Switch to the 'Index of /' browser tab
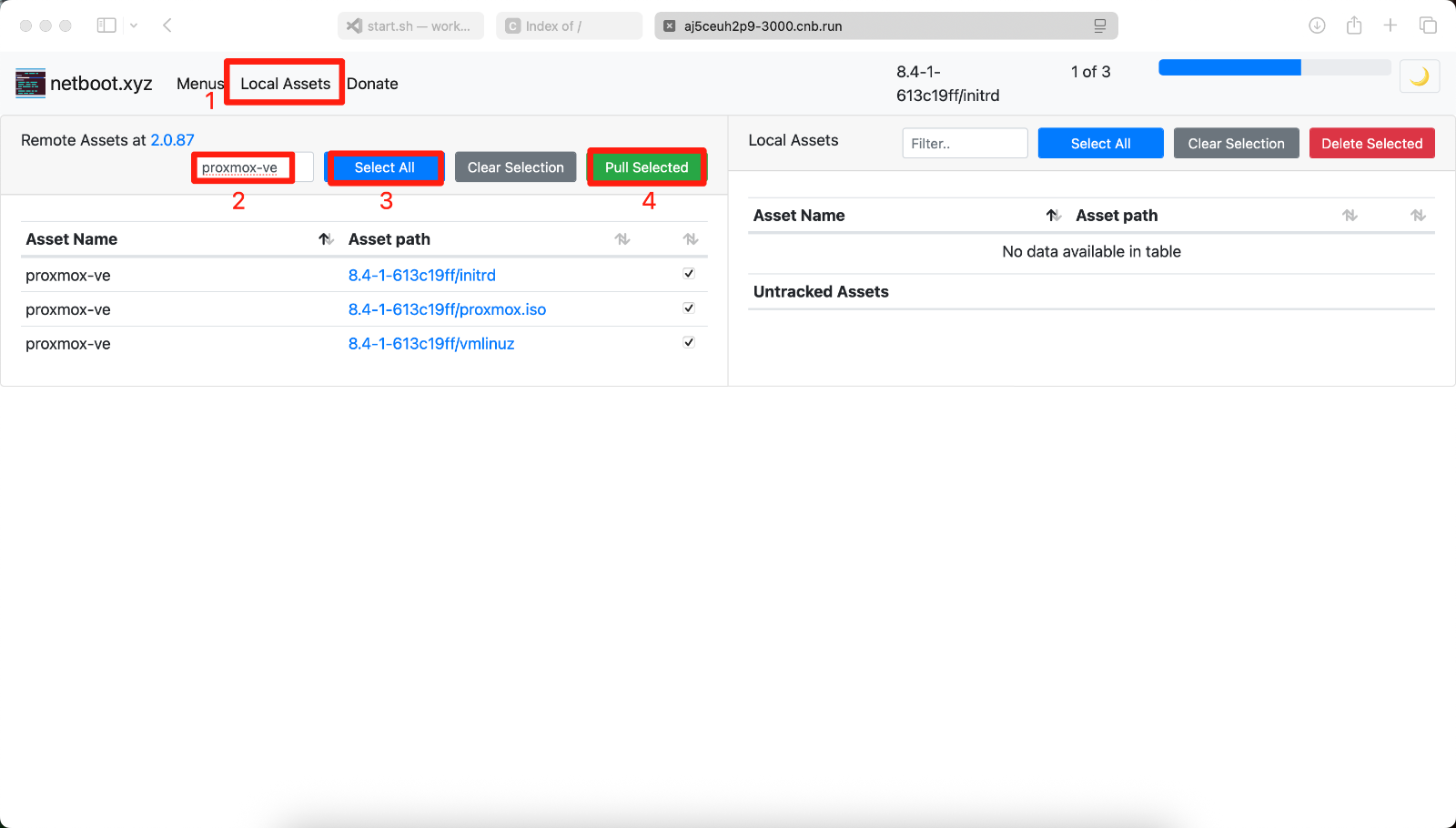1456x828 pixels. [569, 26]
